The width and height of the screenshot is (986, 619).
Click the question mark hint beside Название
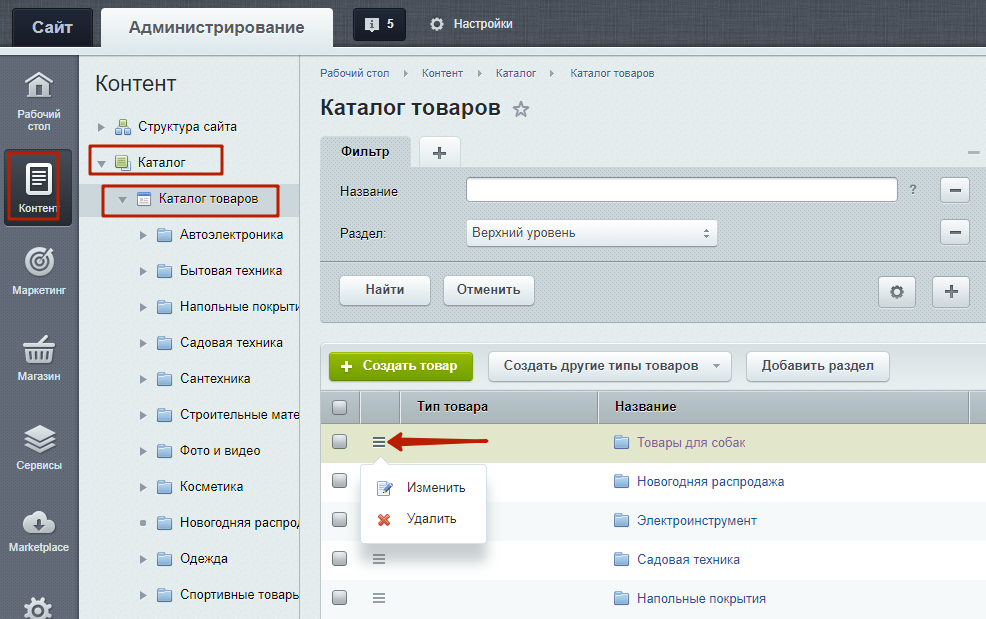tap(912, 189)
